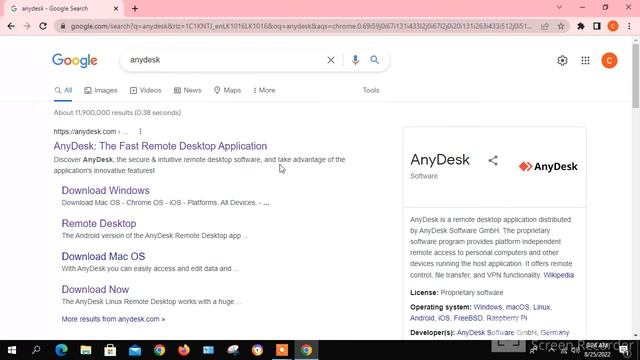Click More results from anydesk.com
Screen dimensions: 640x360
[113, 319]
